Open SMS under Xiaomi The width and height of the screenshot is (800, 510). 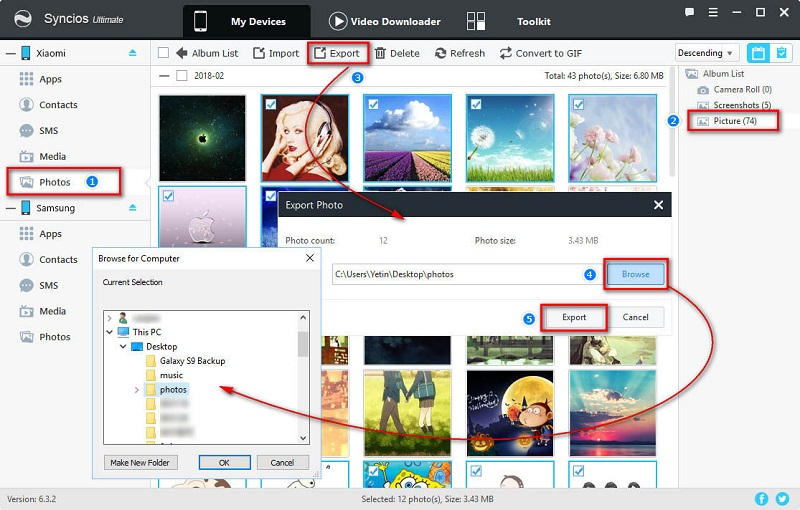point(39,131)
